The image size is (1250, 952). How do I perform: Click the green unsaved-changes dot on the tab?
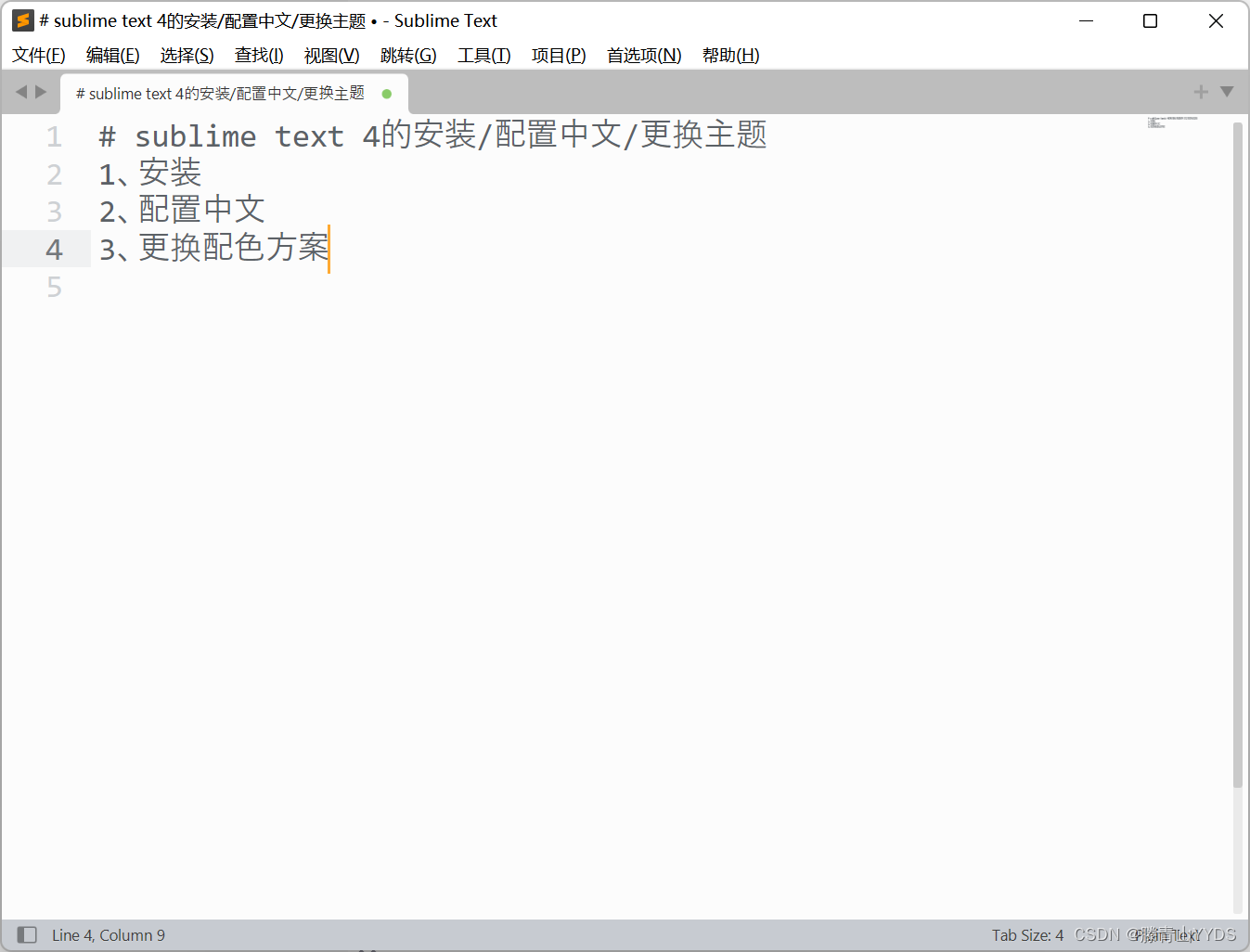386,93
